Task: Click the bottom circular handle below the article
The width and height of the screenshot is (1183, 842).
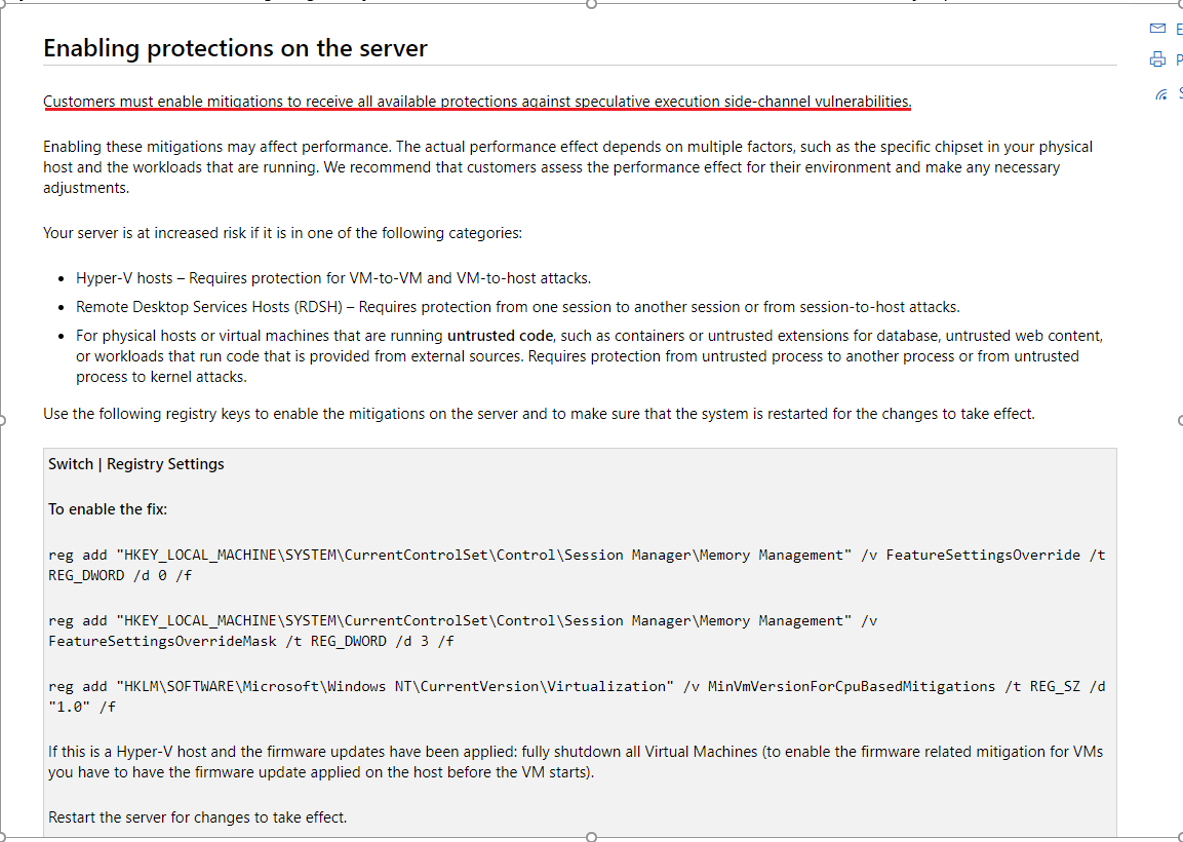Action: coord(592,836)
